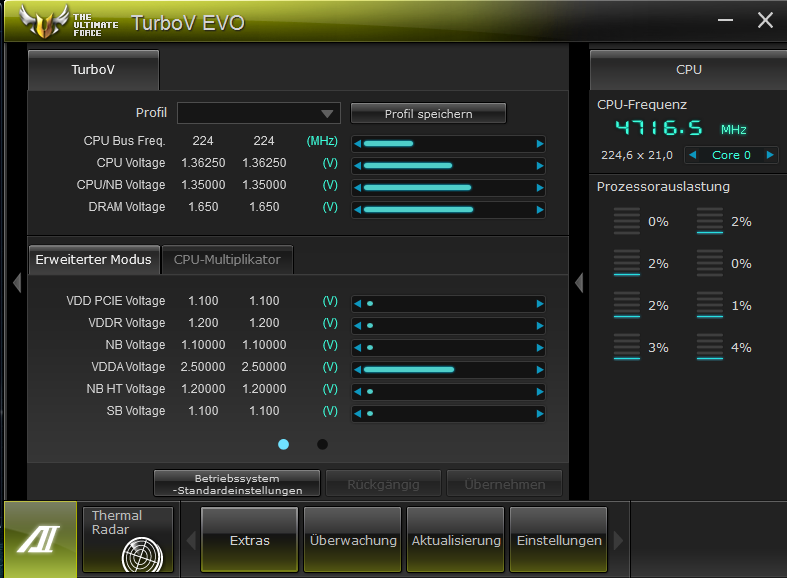Click the Core 0 selector label
This screenshot has width=787, height=578.
click(x=731, y=155)
